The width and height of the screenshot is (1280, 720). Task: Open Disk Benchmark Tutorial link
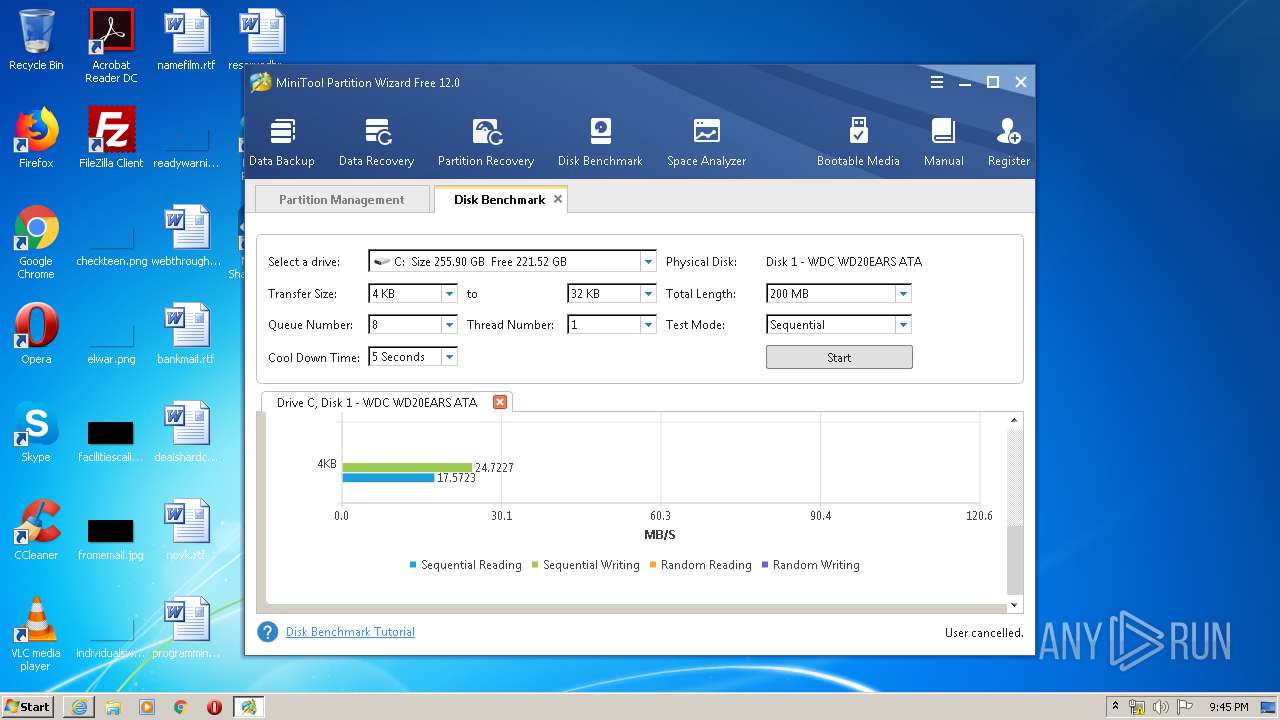[350, 632]
